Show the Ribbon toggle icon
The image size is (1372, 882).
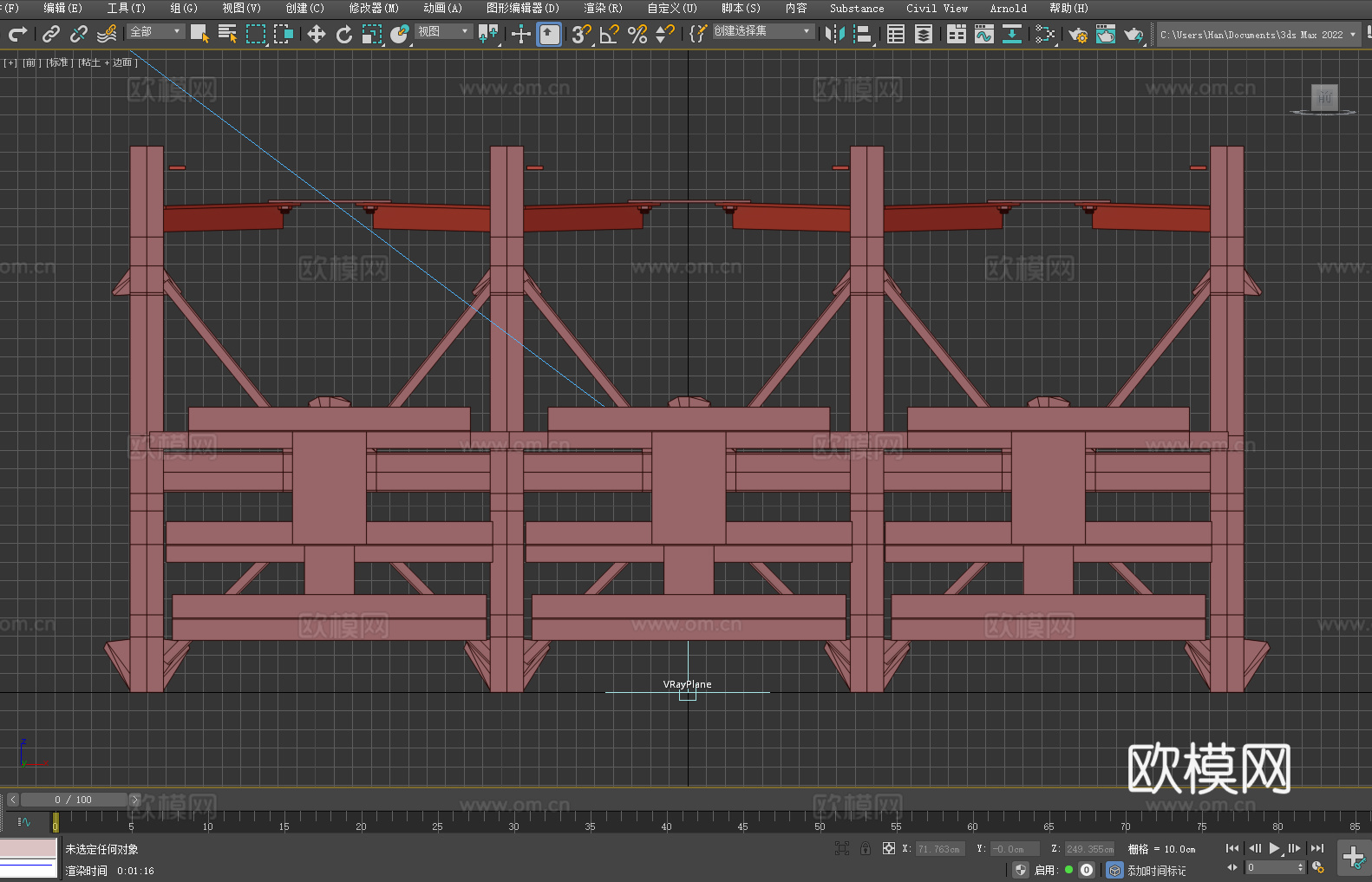click(957, 34)
